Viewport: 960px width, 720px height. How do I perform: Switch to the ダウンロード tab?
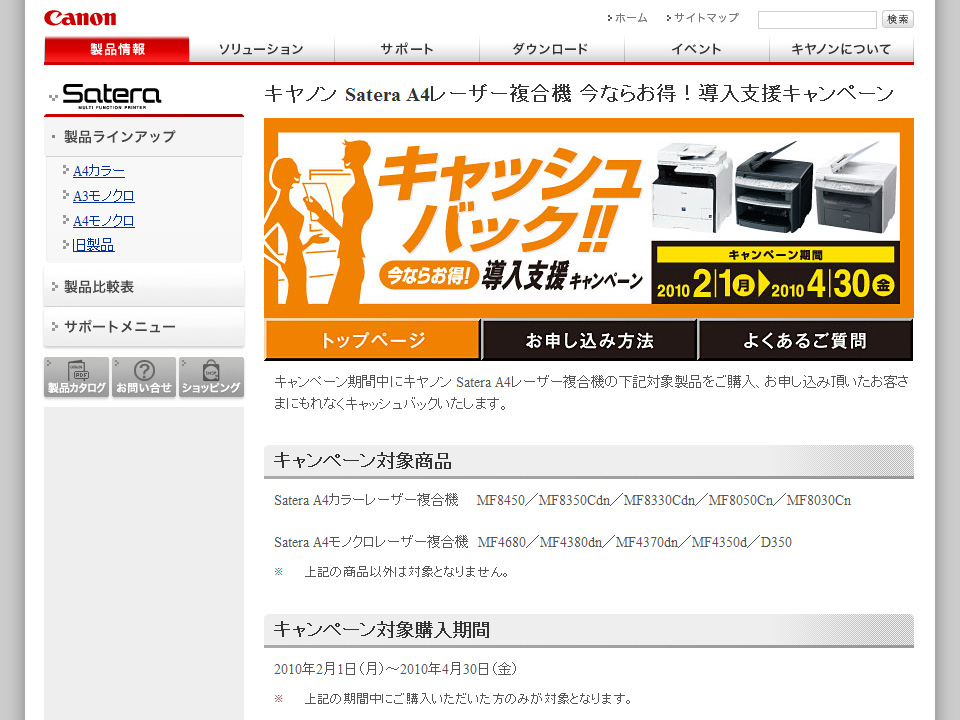tap(551, 49)
